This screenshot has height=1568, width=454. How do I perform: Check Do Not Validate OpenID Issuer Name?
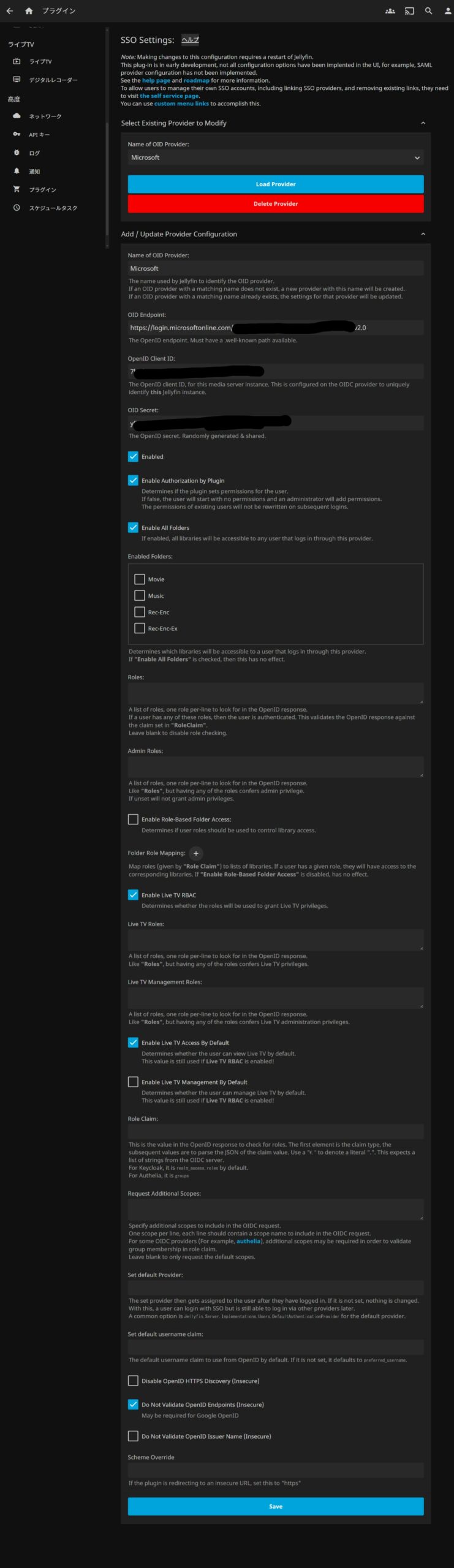133,1436
